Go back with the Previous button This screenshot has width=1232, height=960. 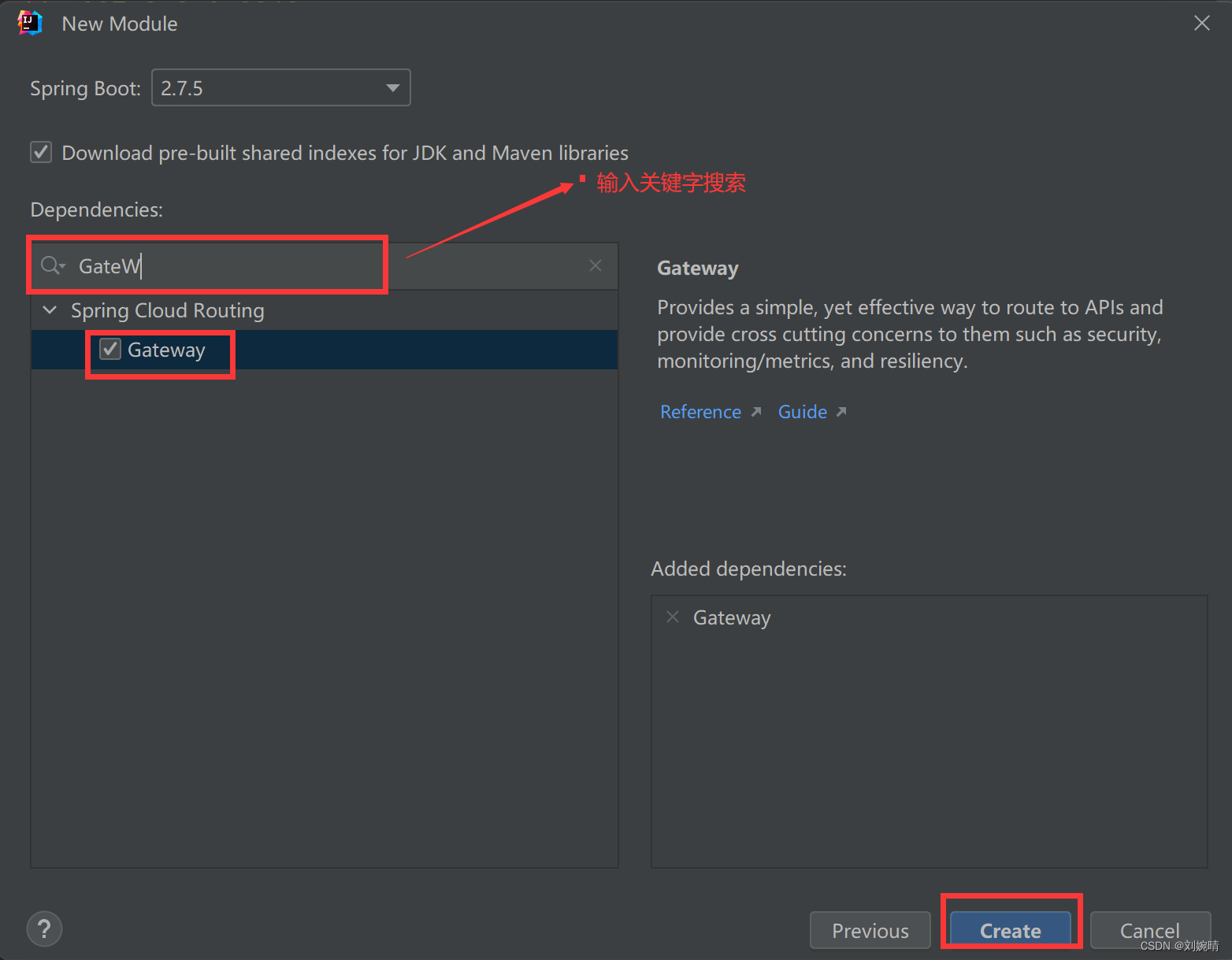[x=870, y=930]
